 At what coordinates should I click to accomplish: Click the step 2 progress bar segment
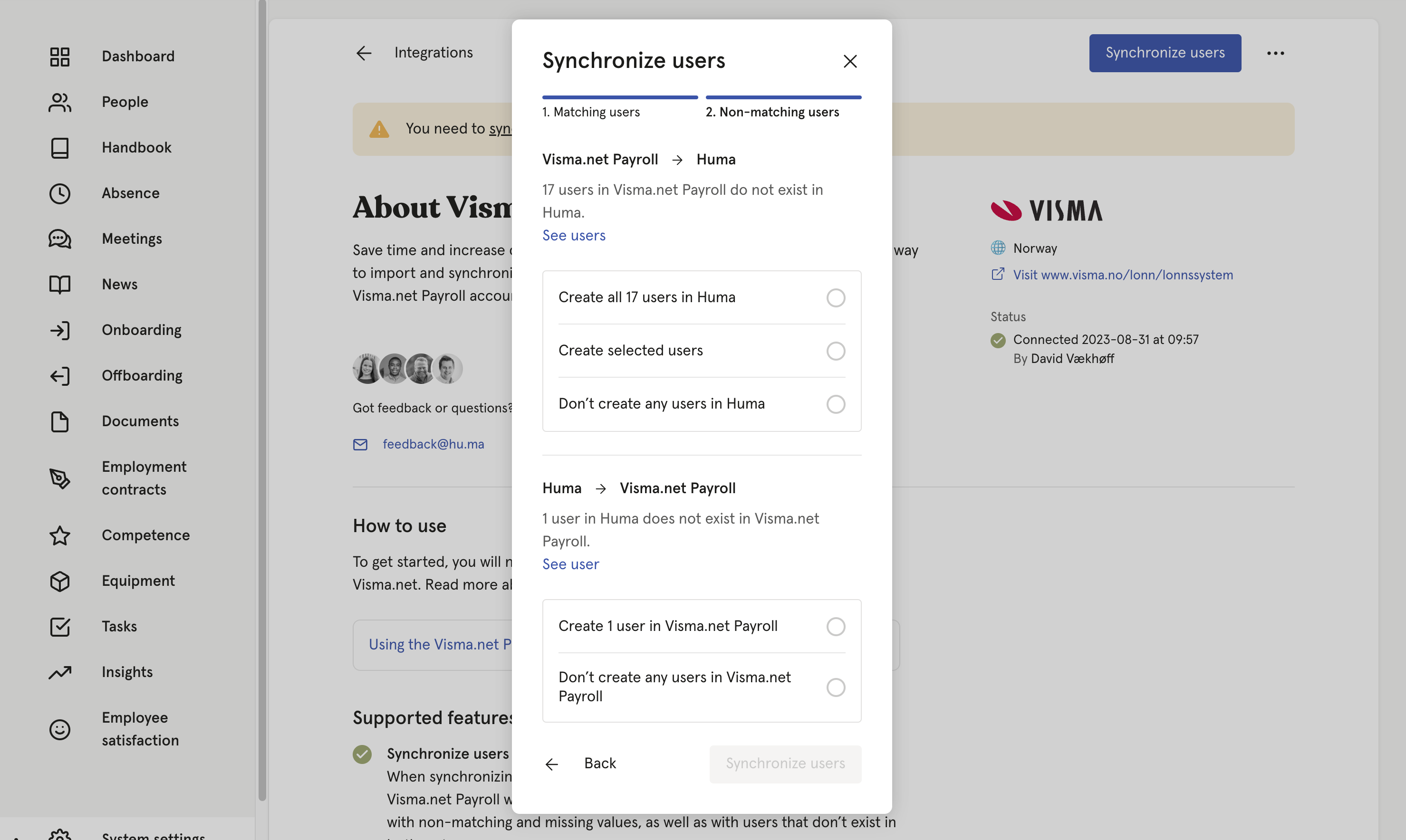pyautogui.click(x=783, y=97)
